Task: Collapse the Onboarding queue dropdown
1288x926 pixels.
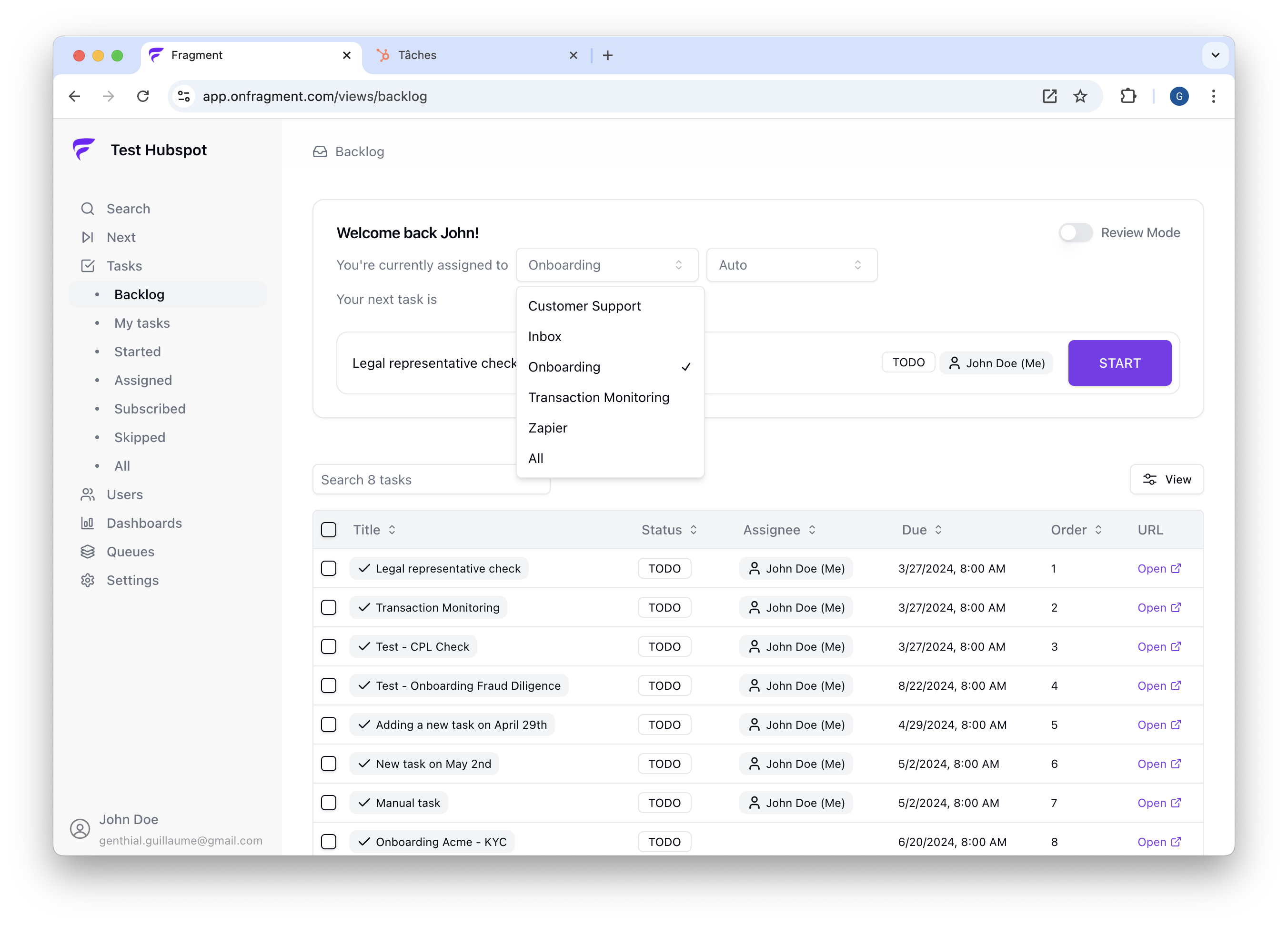Action: tap(606, 264)
